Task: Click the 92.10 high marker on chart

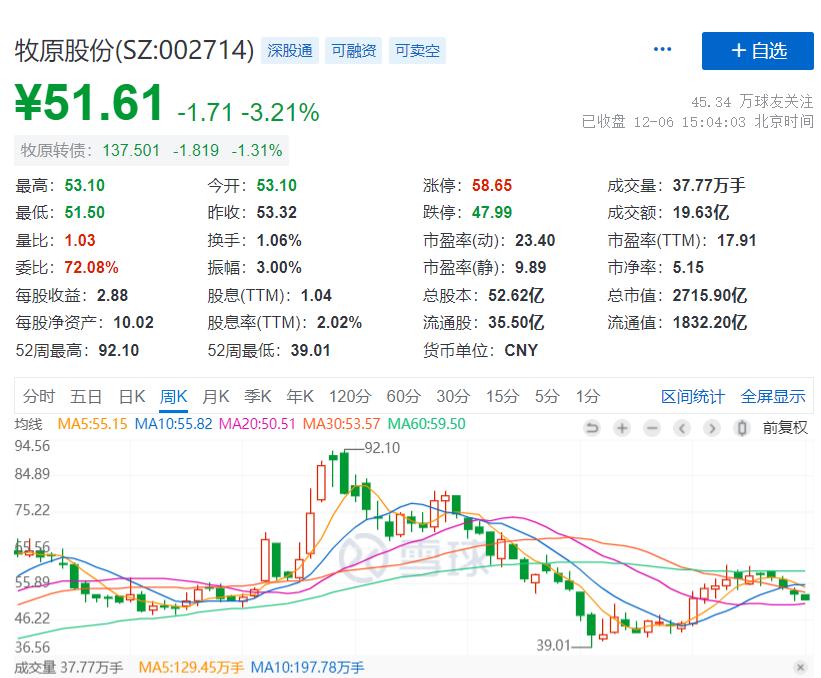Action: coord(382,448)
